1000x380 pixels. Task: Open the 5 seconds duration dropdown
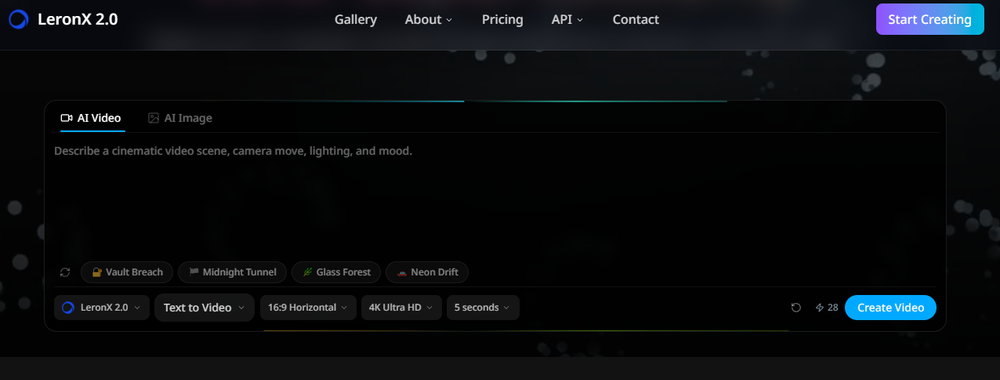point(483,307)
